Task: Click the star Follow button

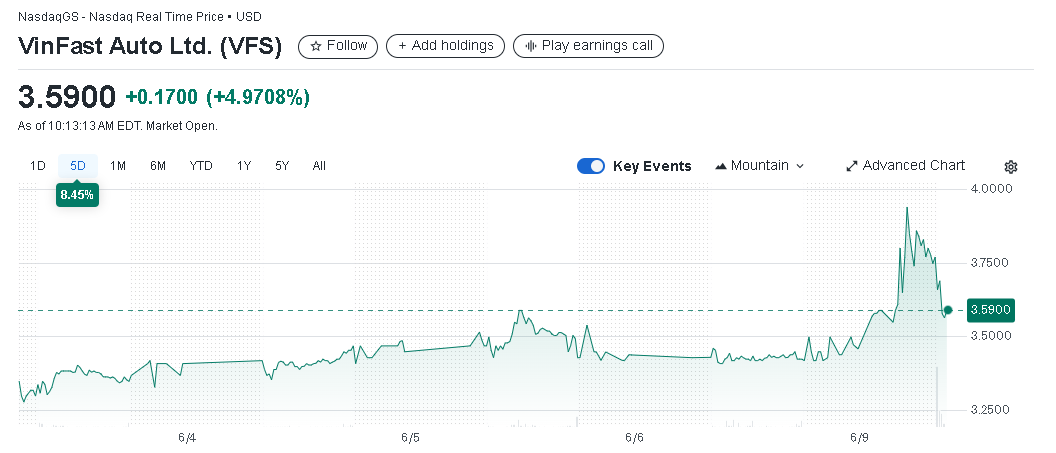Action: point(338,46)
